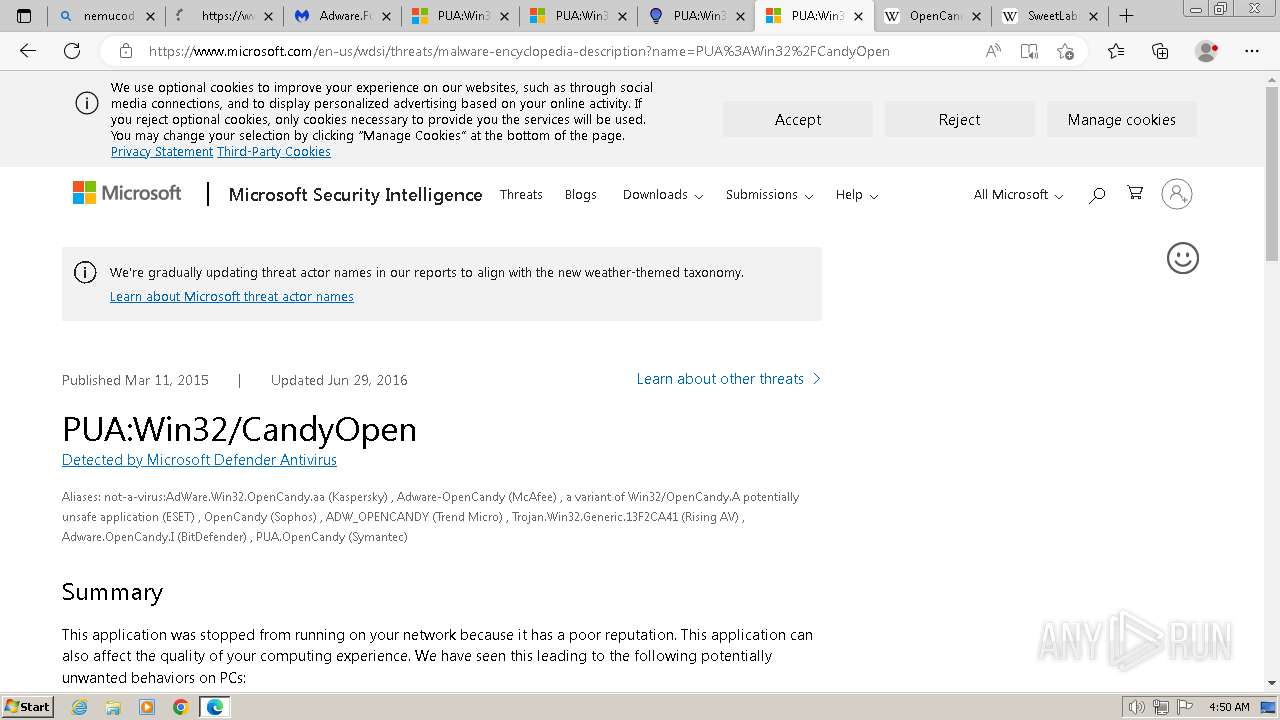Close the Adware.Fo tab
Image resolution: width=1280 pixels, height=720 pixels.
point(386,16)
